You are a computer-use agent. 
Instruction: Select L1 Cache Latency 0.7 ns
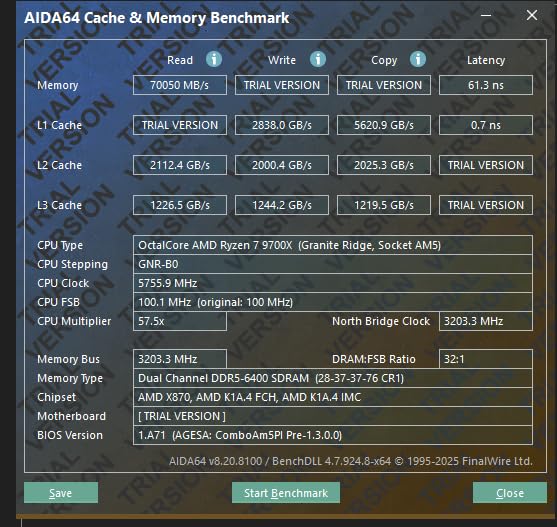pyautogui.click(x=486, y=125)
